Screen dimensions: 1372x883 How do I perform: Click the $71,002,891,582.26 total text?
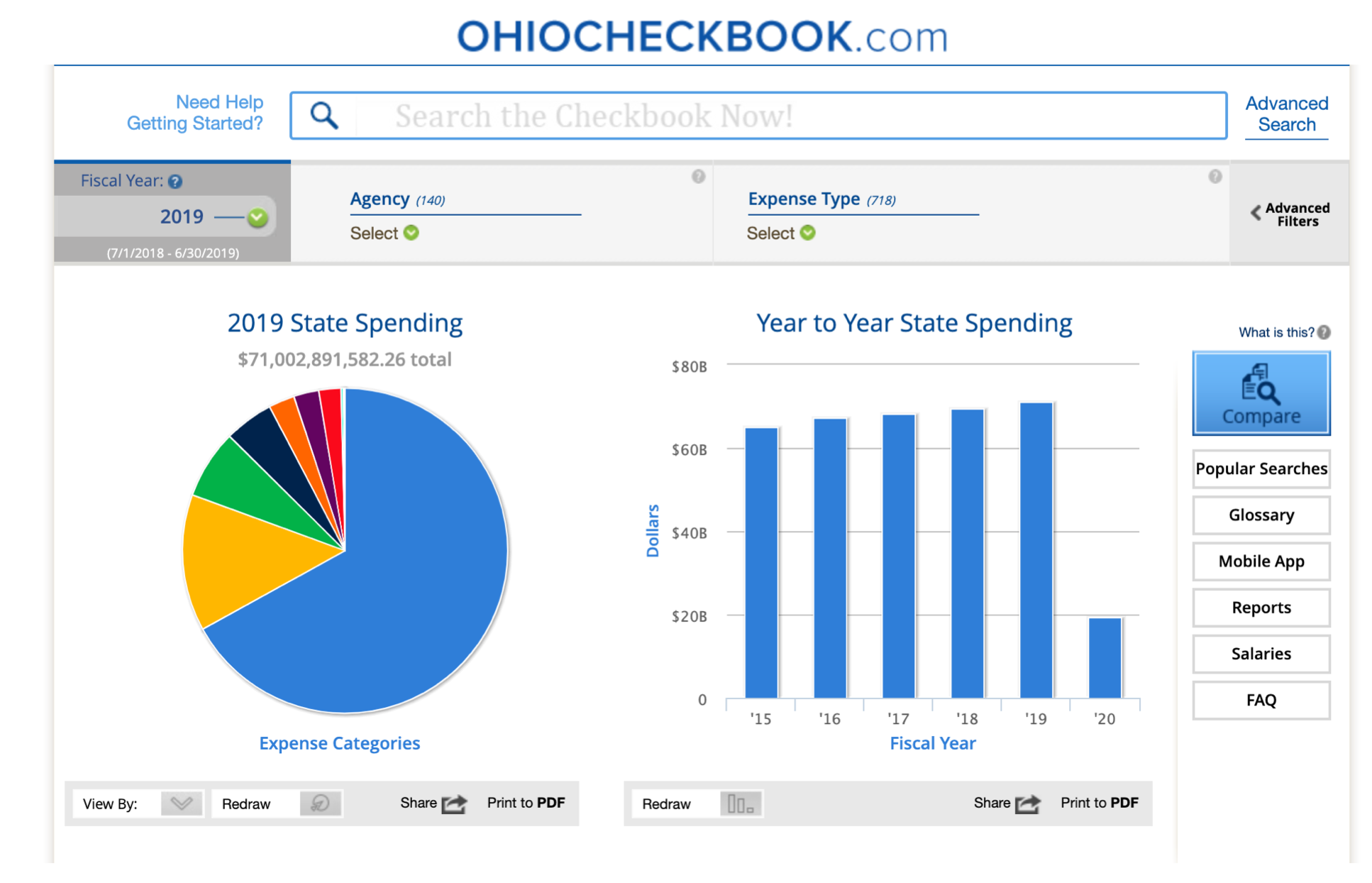[345, 359]
